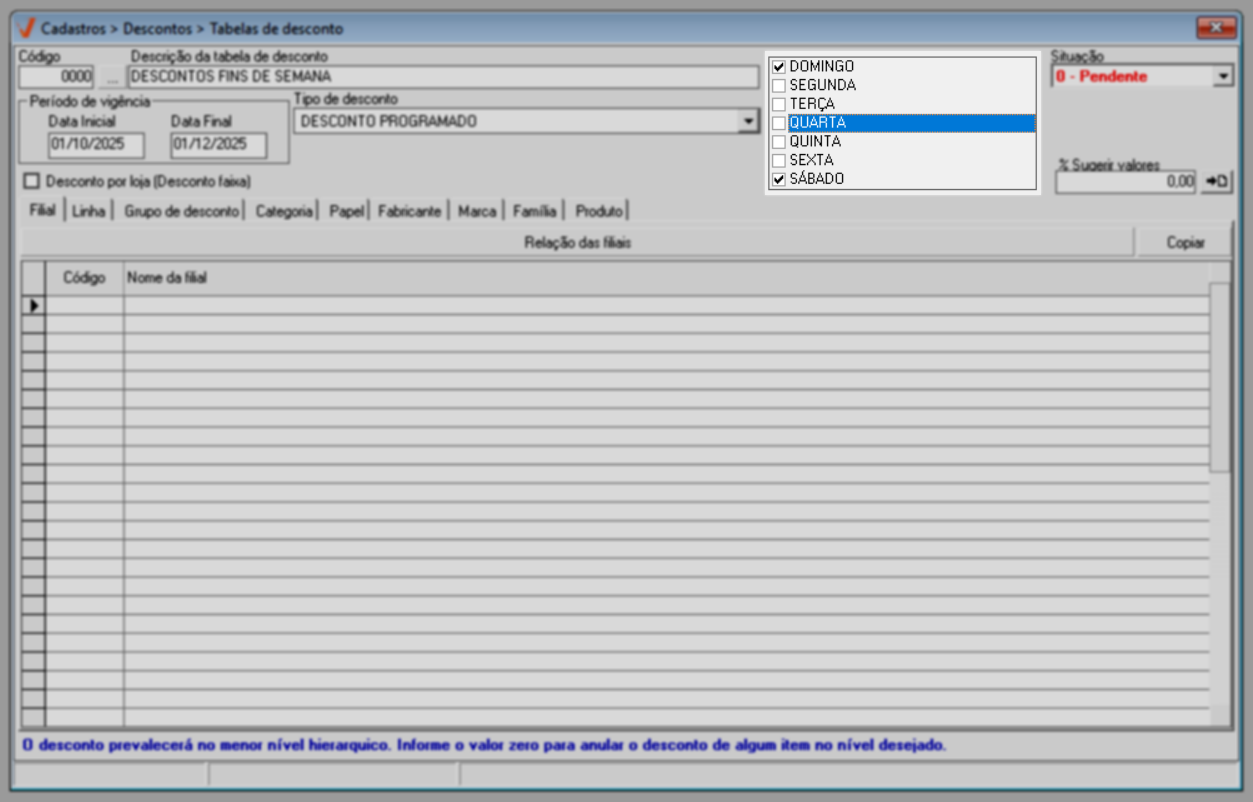The width and height of the screenshot is (1253, 802).
Task: Click the Código column header
Action: [x=85, y=279]
